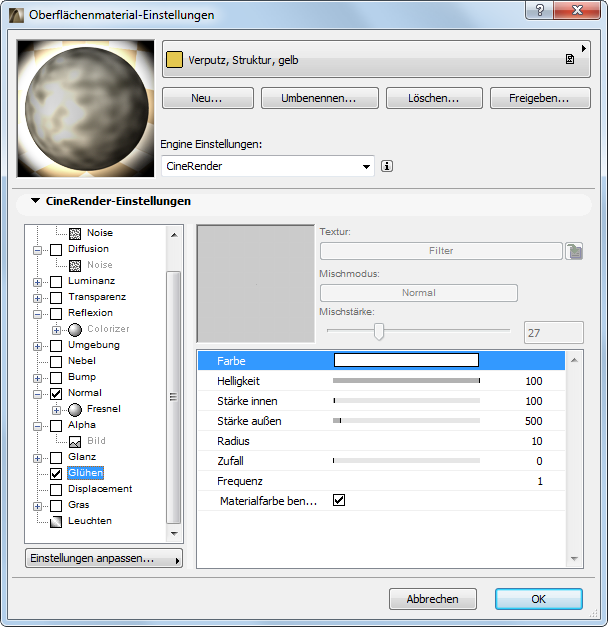Click the load texture file icon
Screen dimensions: 608x627
point(574,252)
